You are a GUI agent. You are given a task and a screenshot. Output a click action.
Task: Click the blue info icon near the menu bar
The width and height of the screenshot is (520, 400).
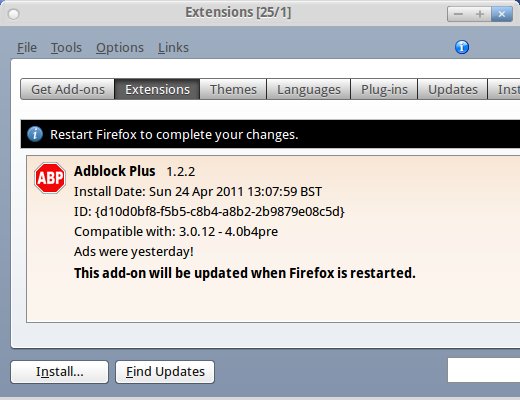(462, 47)
